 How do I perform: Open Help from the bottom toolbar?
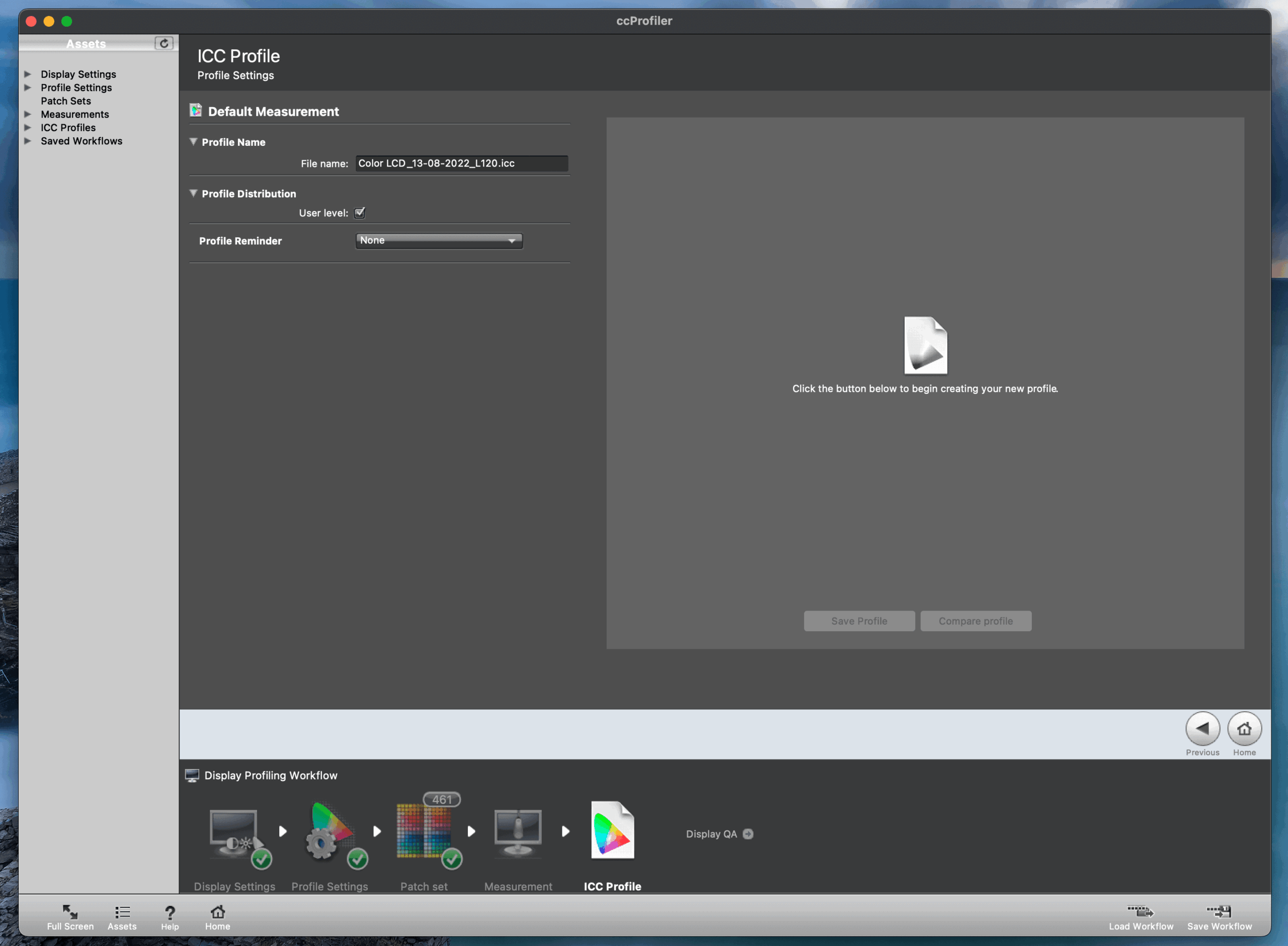[x=170, y=917]
